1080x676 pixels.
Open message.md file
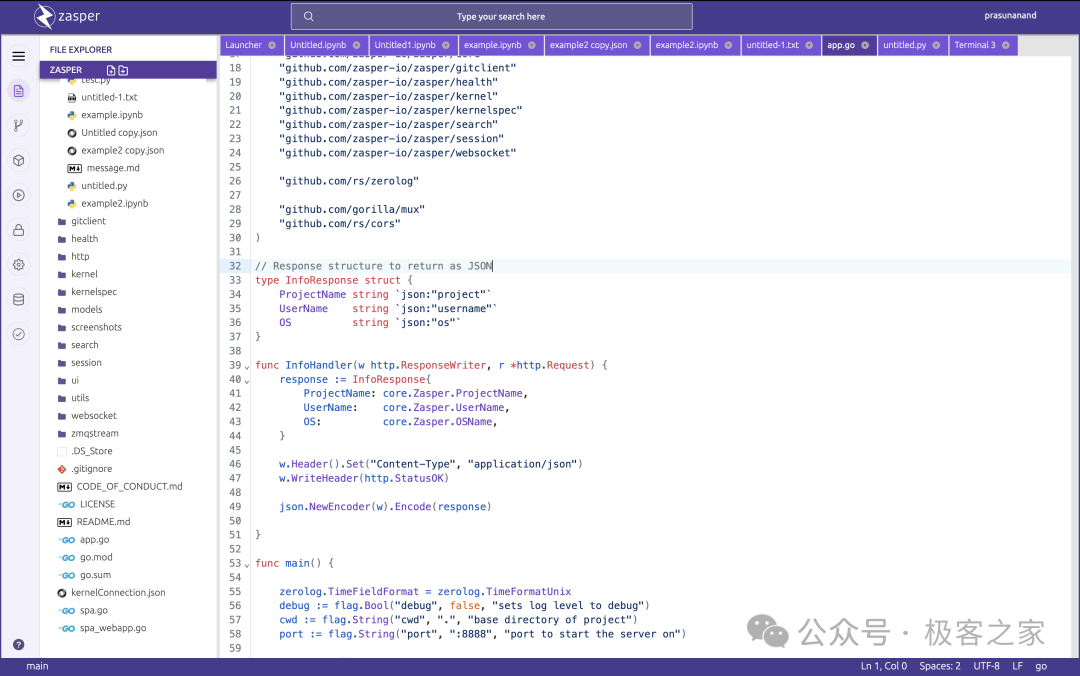[103, 168]
